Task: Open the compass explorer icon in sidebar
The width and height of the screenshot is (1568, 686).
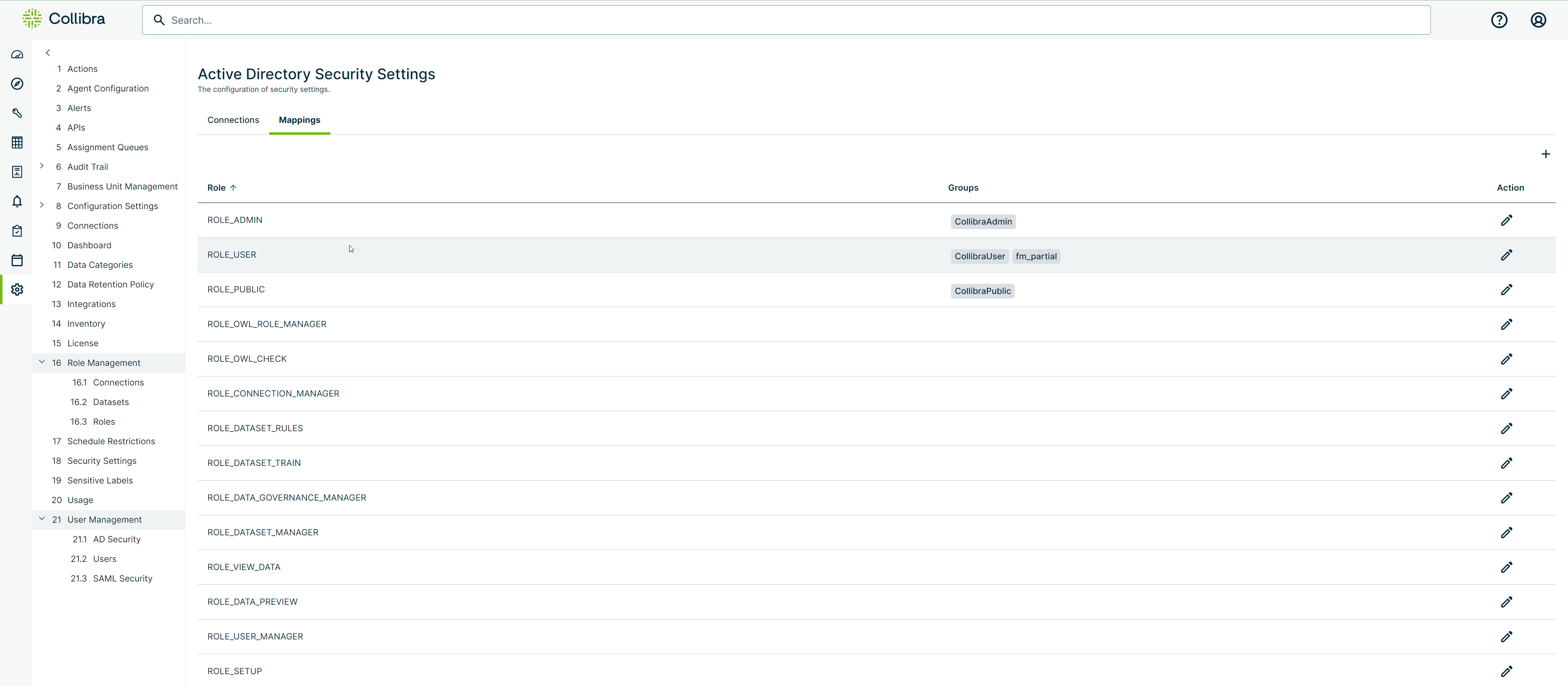Action: (x=17, y=84)
